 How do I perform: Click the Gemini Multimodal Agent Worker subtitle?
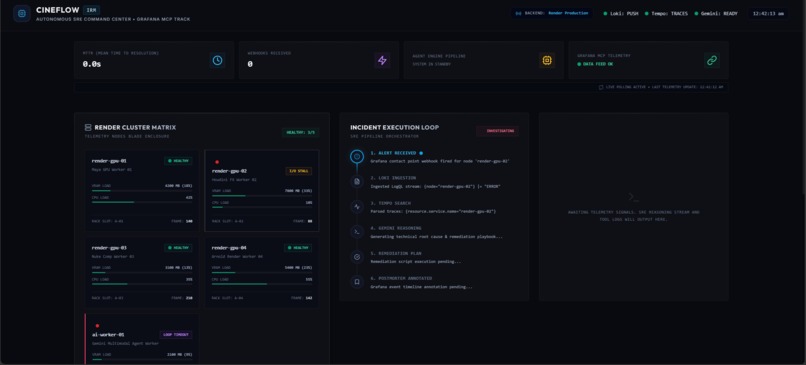point(125,343)
